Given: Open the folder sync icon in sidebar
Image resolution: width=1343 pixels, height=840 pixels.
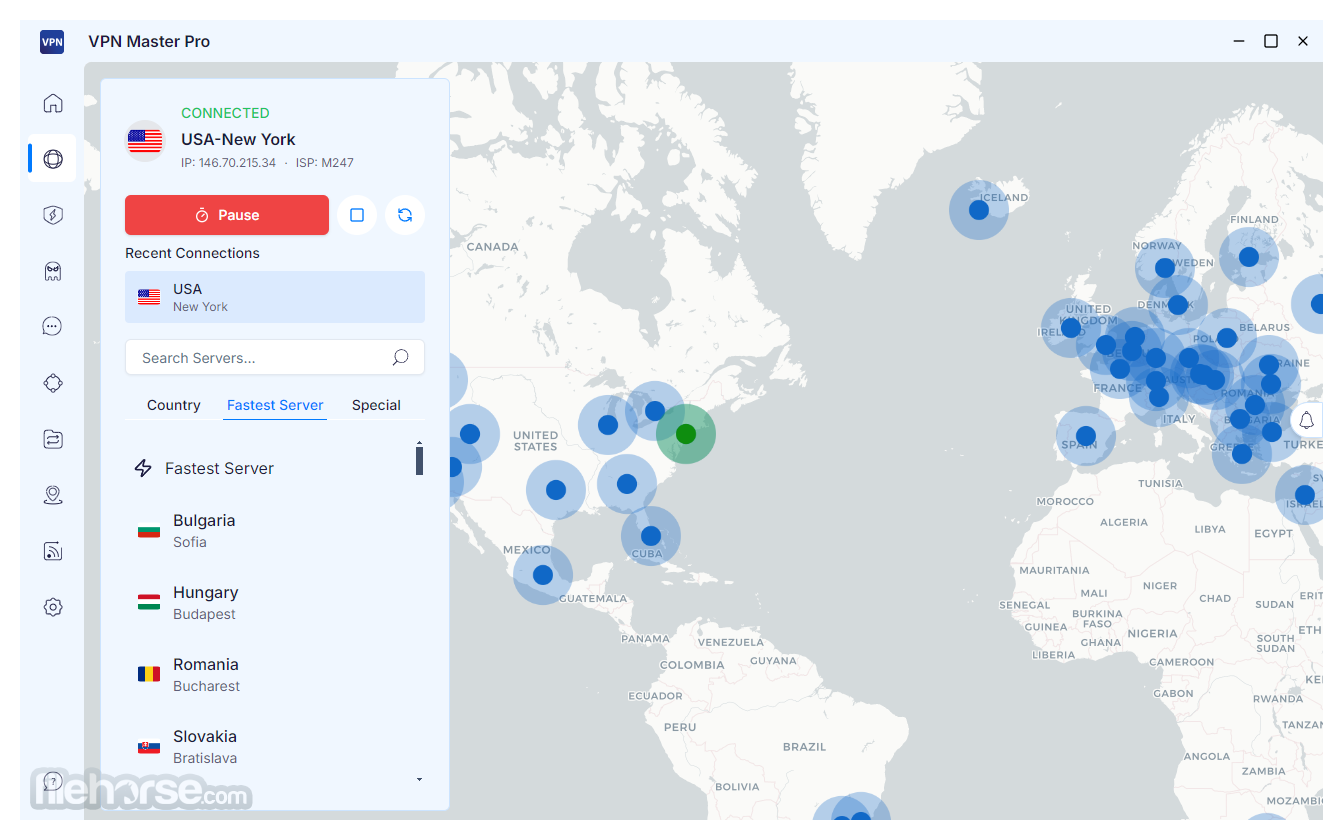Looking at the screenshot, I should [x=53, y=438].
